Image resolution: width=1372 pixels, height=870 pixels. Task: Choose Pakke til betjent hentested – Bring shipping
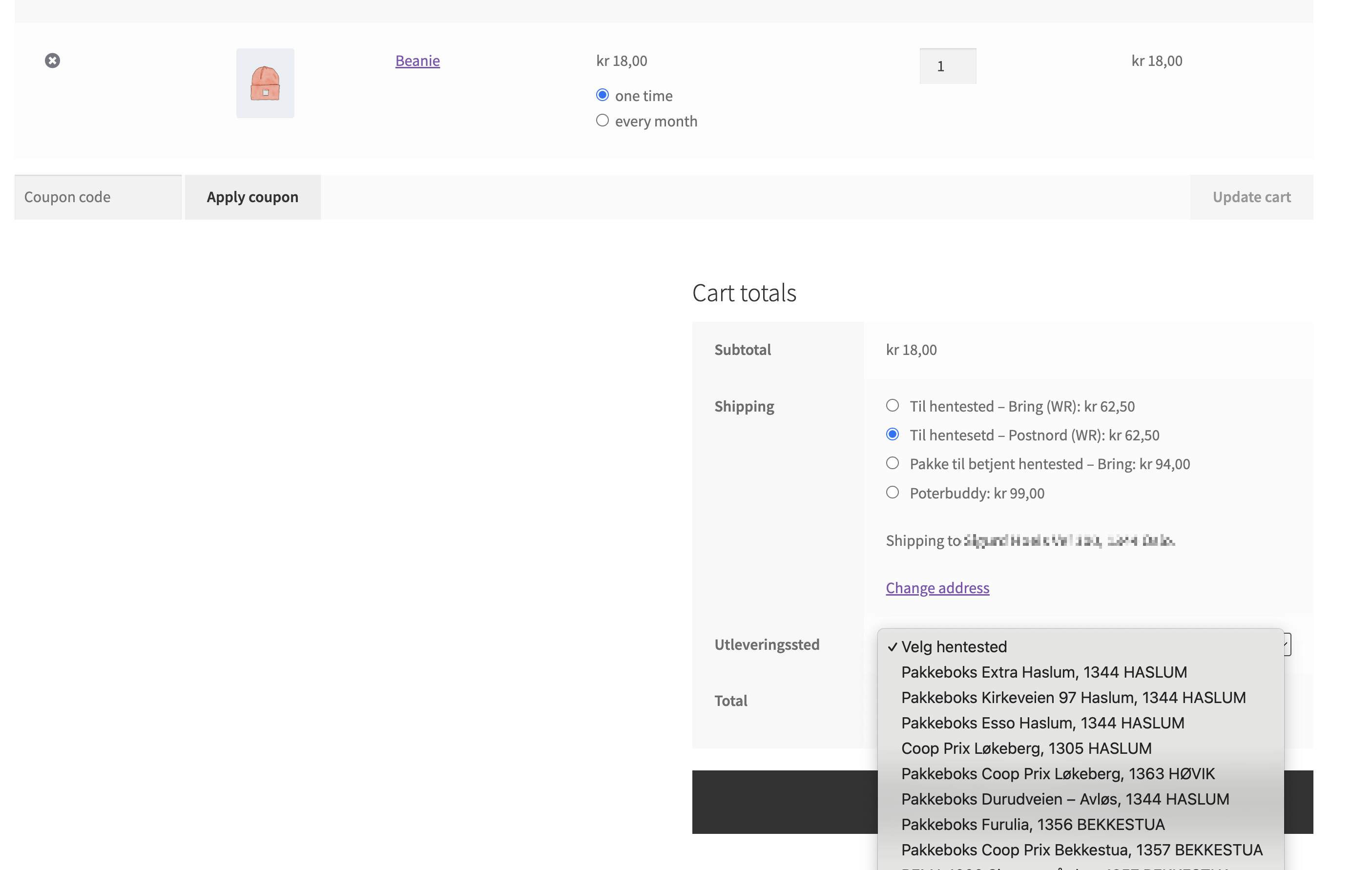(x=892, y=463)
